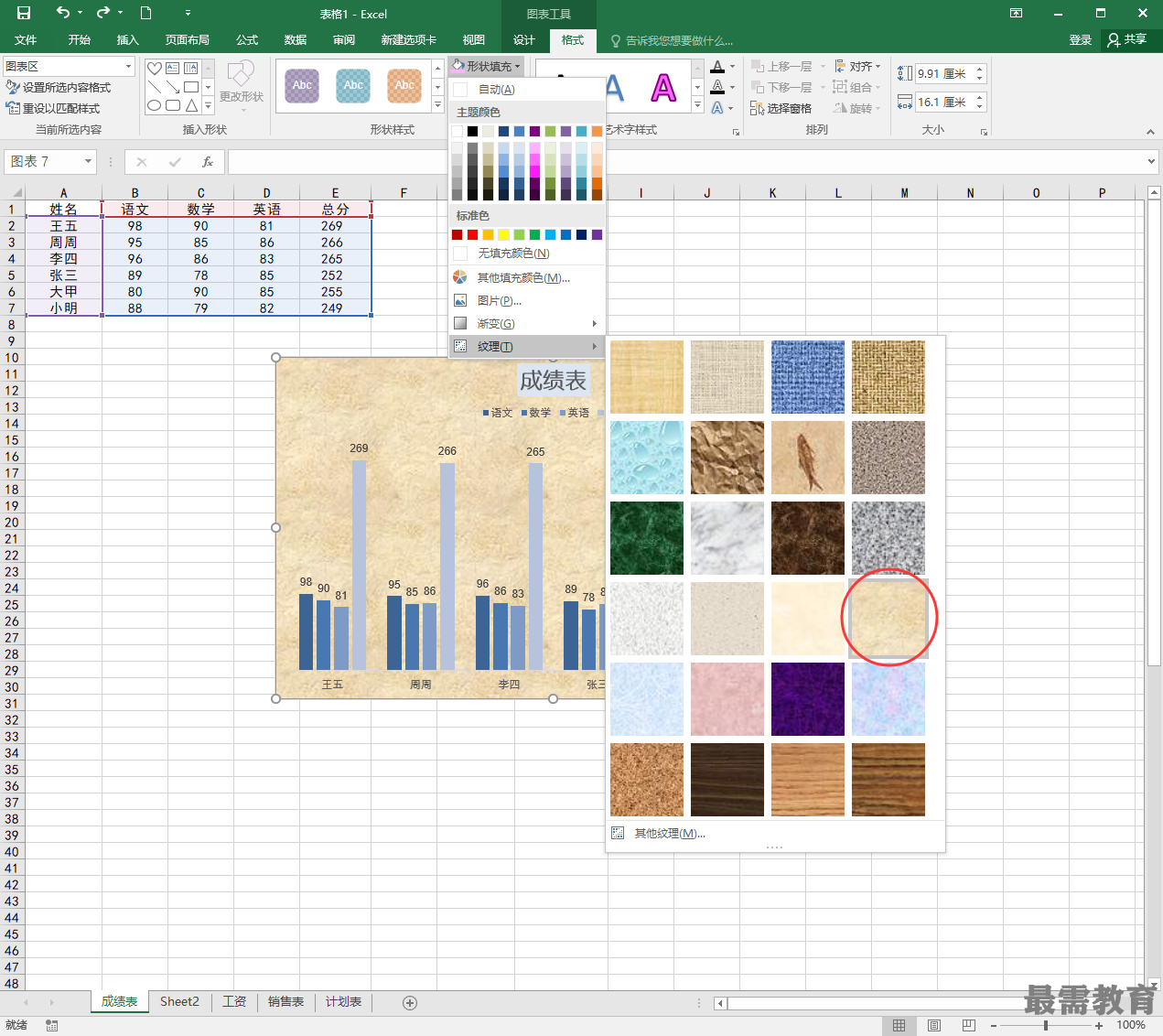
Task: Select the water droplets texture
Action: coord(647,458)
